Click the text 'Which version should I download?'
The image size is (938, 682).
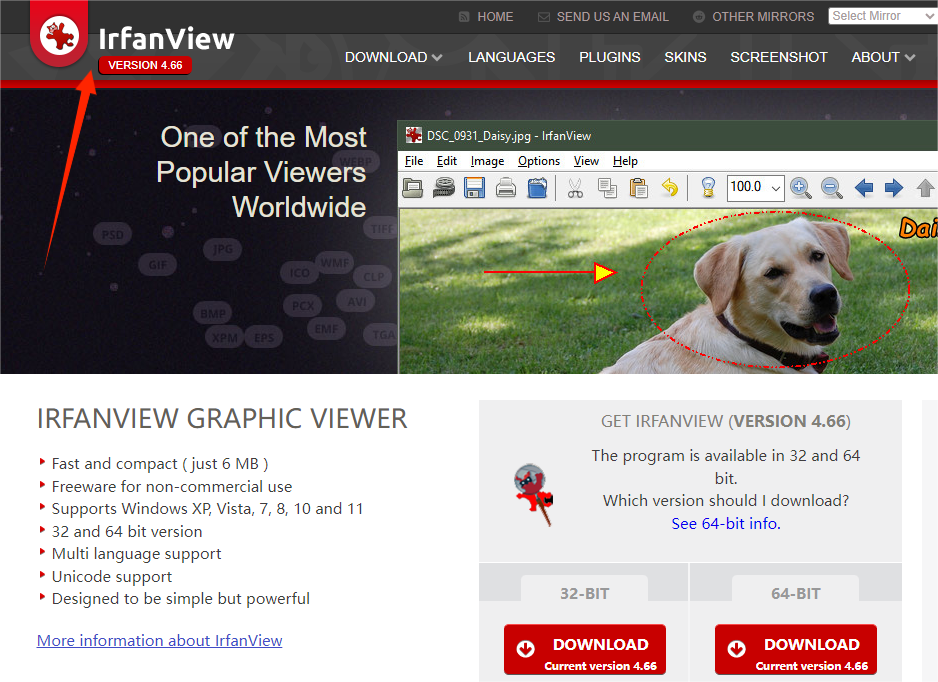pyautogui.click(x=726, y=501)
